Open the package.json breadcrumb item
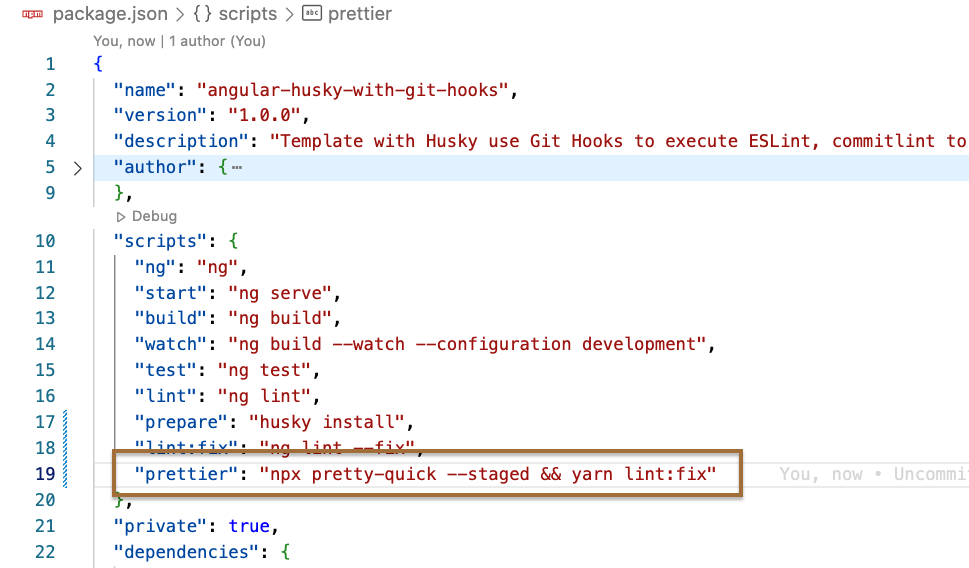 (x=110, y=14)
